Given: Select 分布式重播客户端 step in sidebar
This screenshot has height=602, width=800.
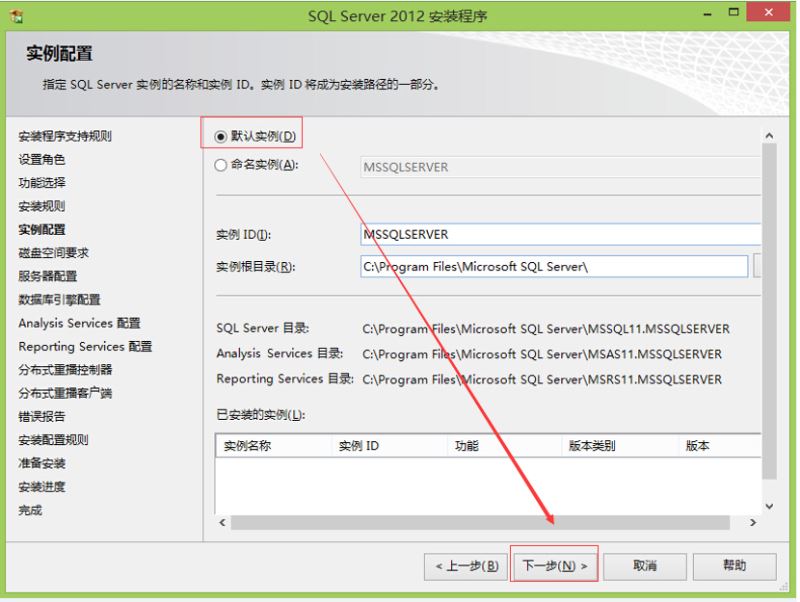Looking at the screenshot, I should [65, 393].
